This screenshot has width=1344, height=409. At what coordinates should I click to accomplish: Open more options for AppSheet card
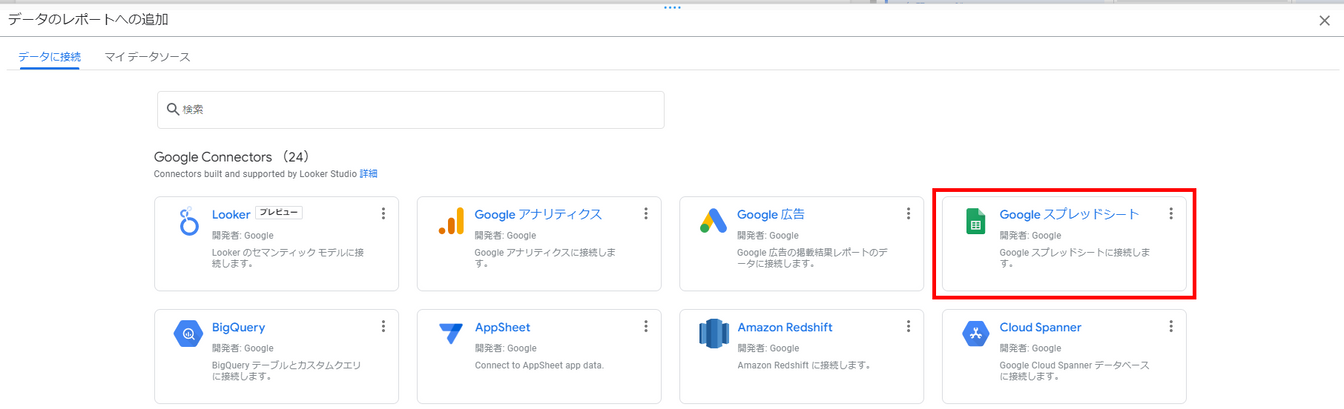(646, 327)
